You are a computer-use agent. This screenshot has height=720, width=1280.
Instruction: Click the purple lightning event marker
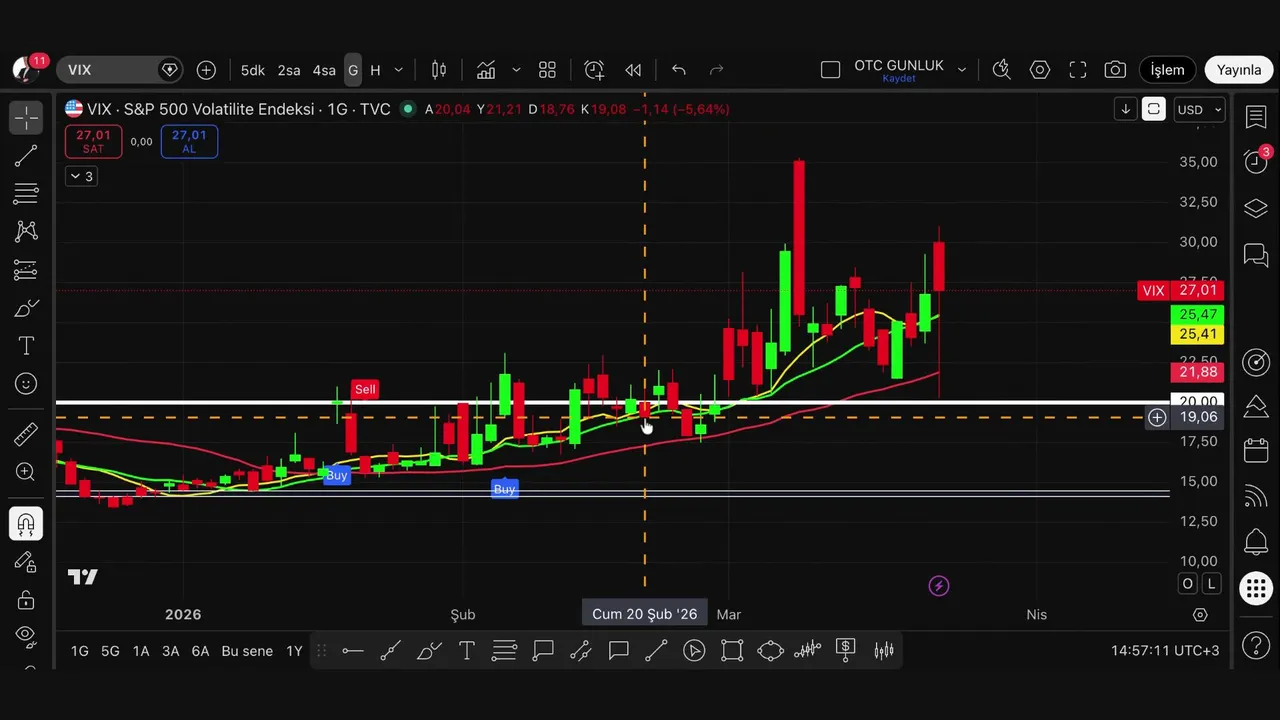coord(938,586)
